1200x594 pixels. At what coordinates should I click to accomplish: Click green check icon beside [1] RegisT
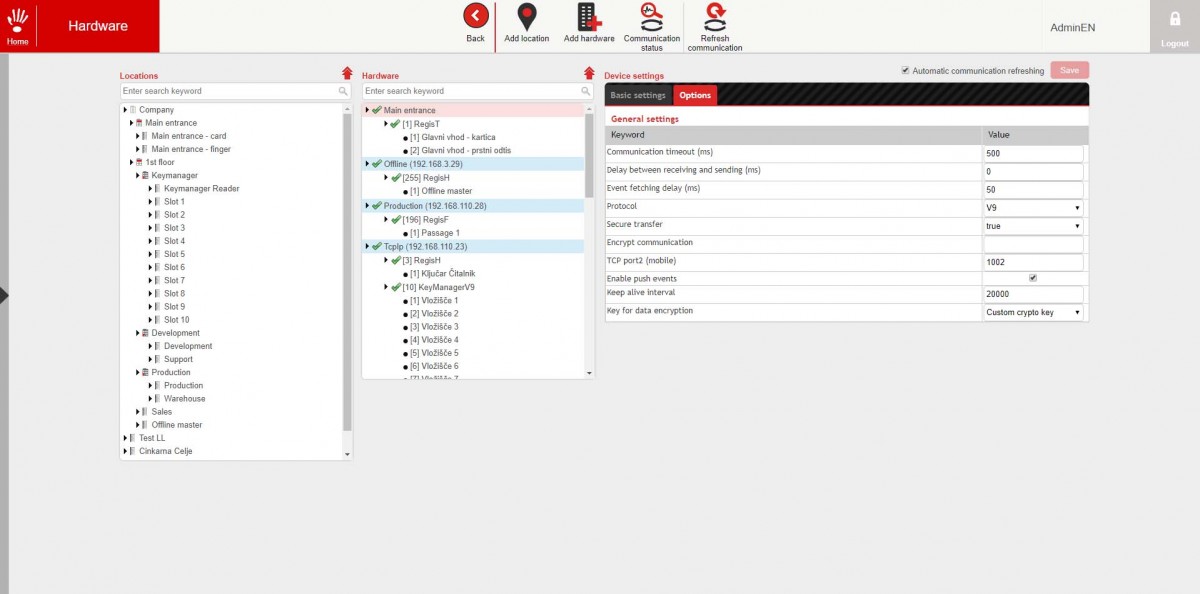click(395, 123)
